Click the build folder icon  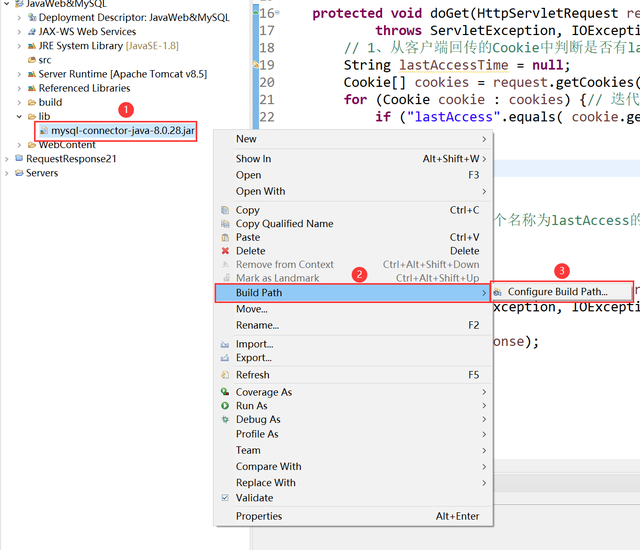pyautogui.click(x=32, y=102)
